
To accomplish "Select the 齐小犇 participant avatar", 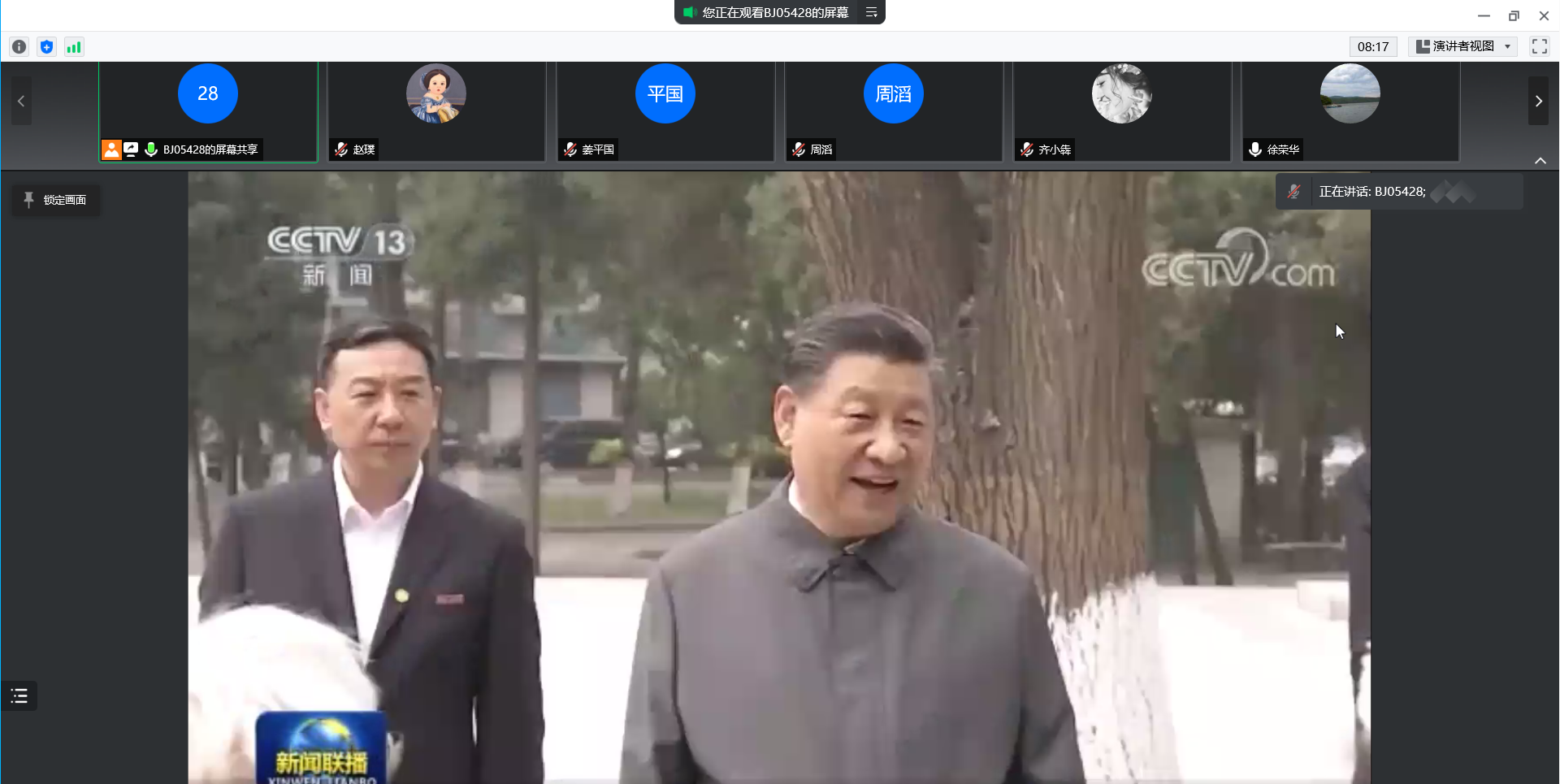I will pyautogui.click(x=1121, y=94).
